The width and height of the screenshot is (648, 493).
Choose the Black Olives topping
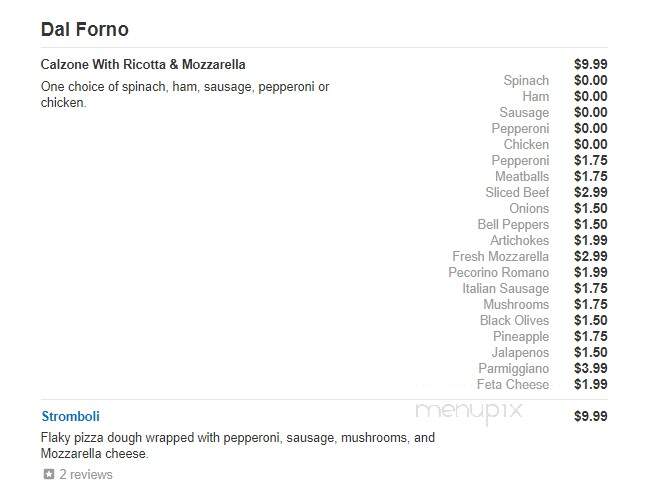click(x=515, y=320)
